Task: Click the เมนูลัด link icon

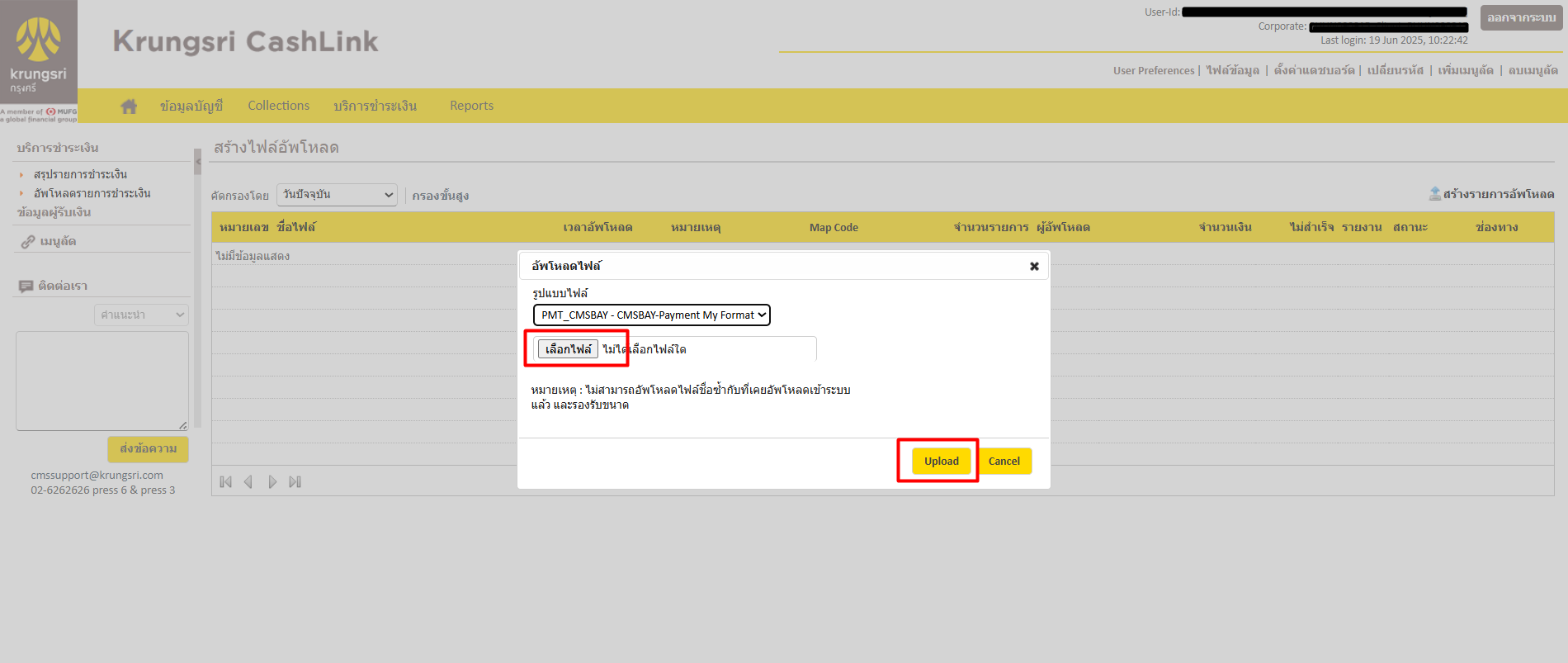Action: [28, 242]
